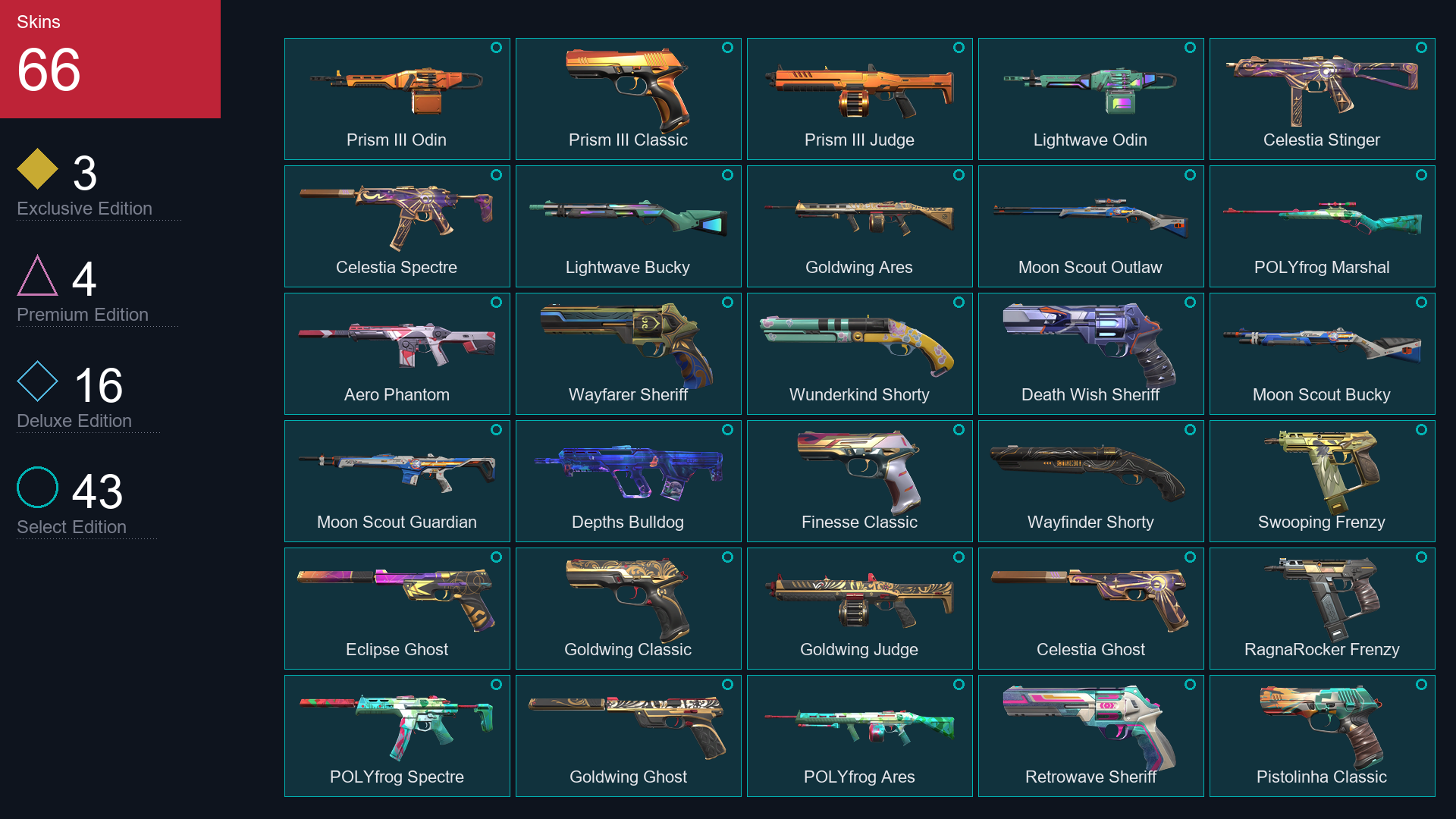The height and width of the screenshot is (819, 1456).
Task: Toggle the circle marker on Pistolinha Classic card
Action: click(1421, 685)
